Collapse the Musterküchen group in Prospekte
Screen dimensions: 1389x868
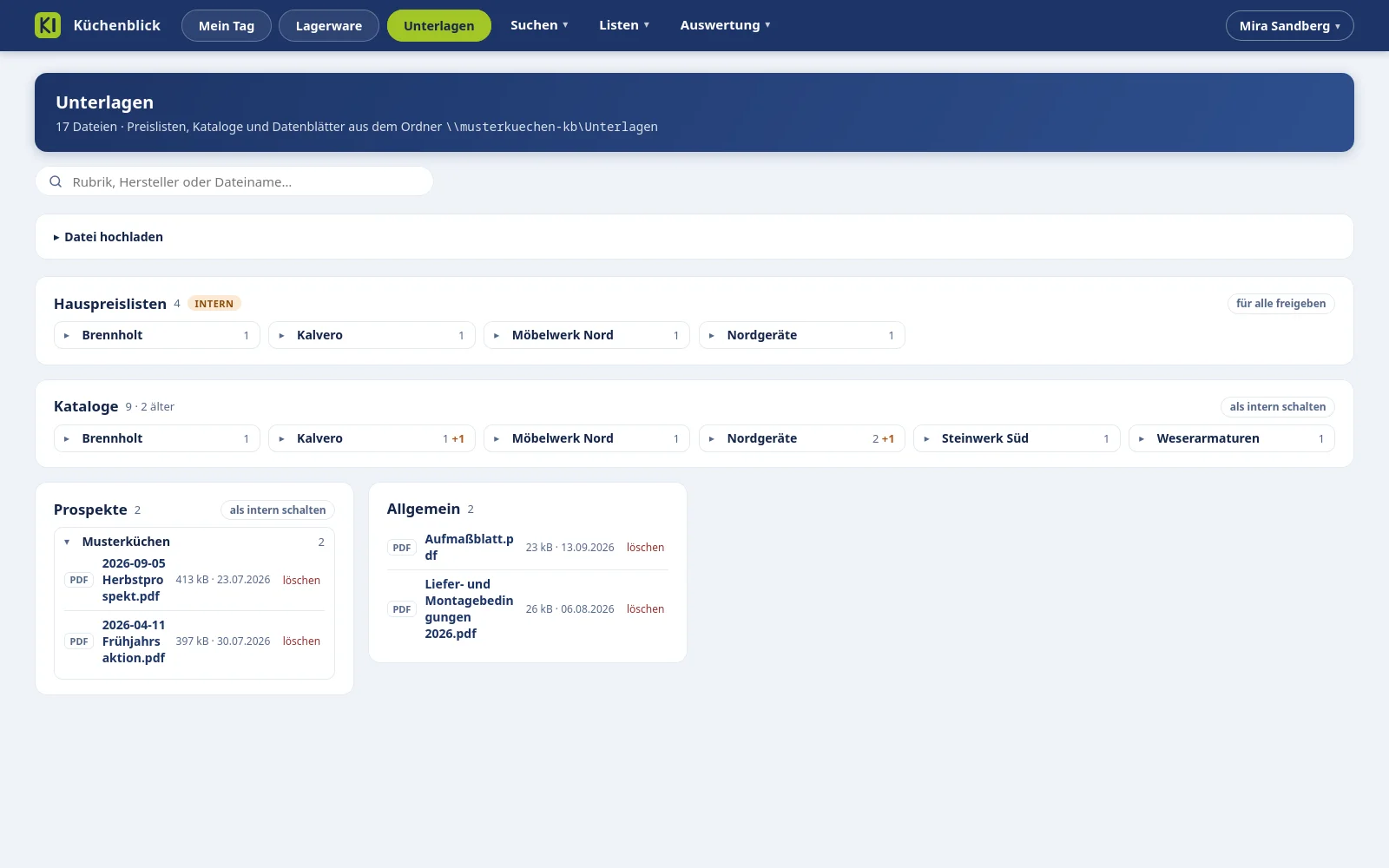(x=194, y=542)
